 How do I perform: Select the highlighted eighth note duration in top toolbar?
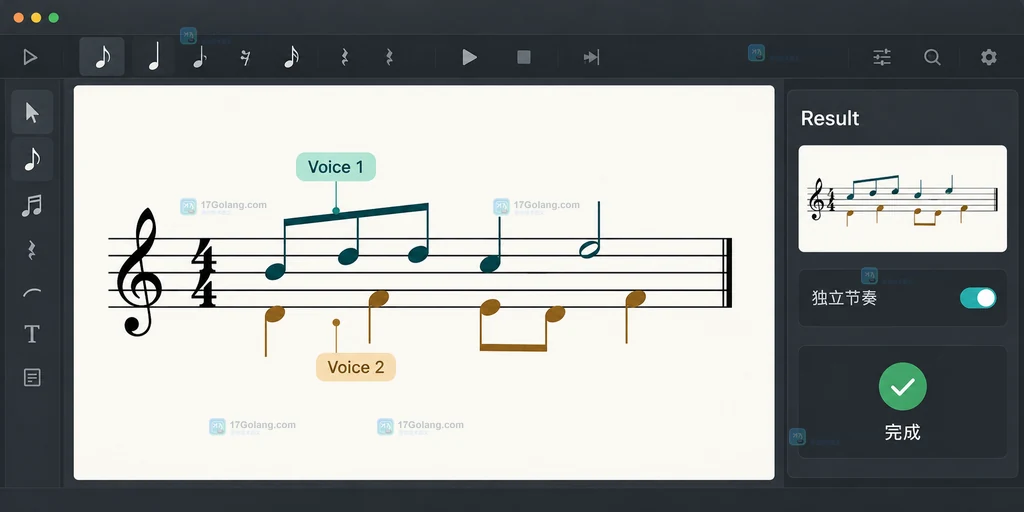coord(103,57)
